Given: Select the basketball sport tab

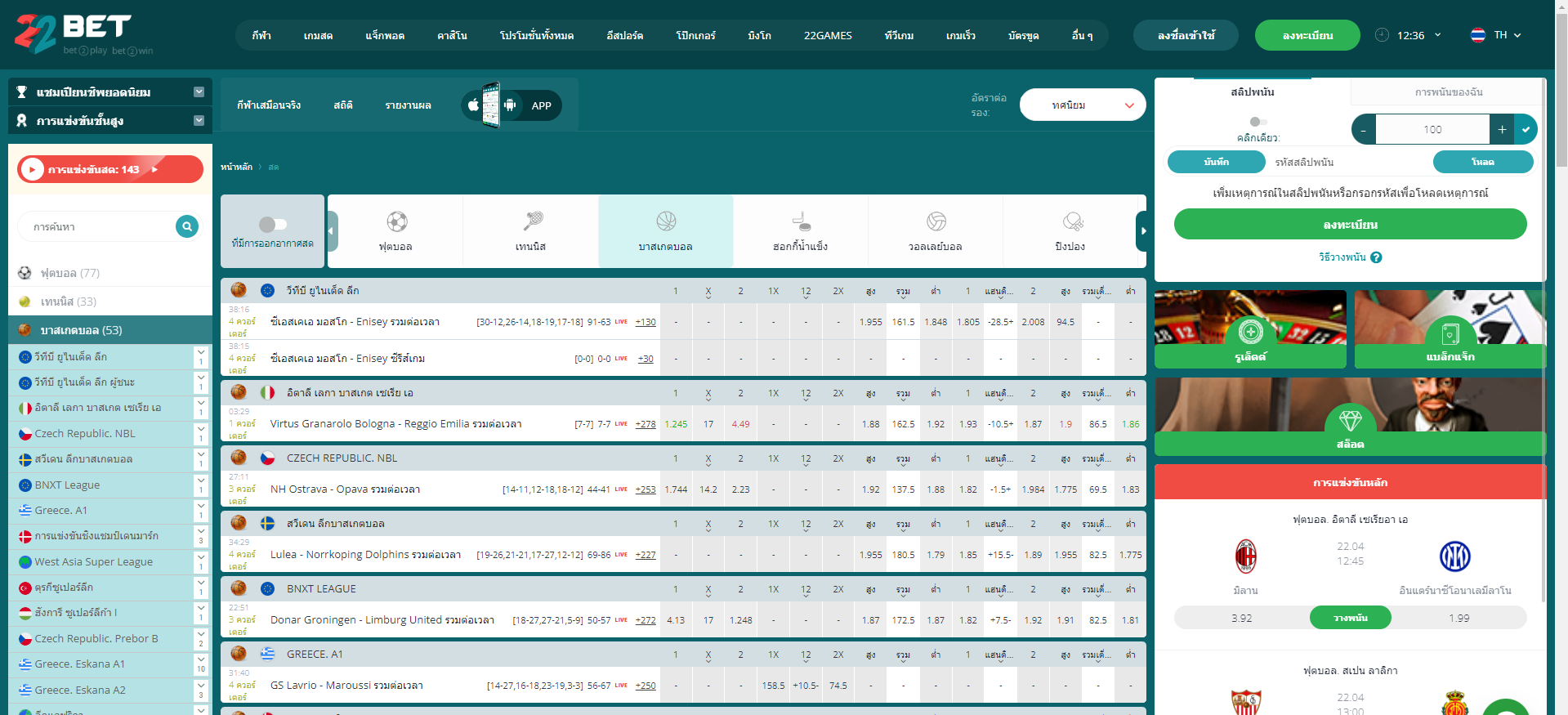Looking at the screenshot, I should pos(666,231).
